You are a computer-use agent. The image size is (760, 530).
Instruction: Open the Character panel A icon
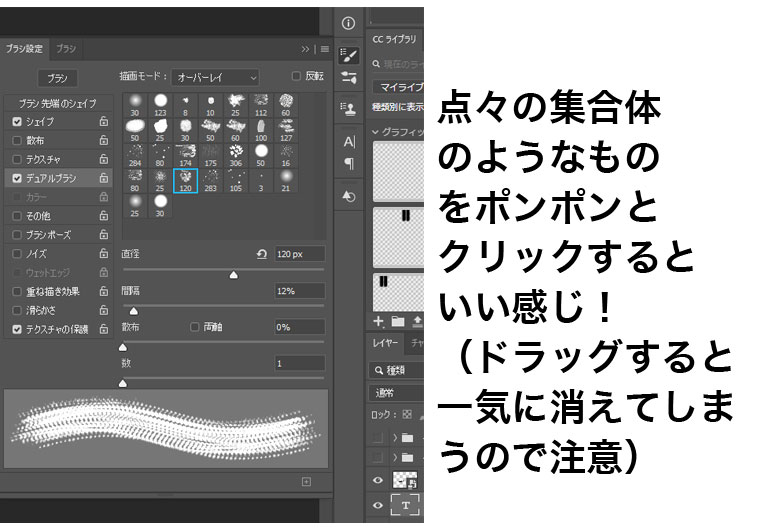pos(349,142)
